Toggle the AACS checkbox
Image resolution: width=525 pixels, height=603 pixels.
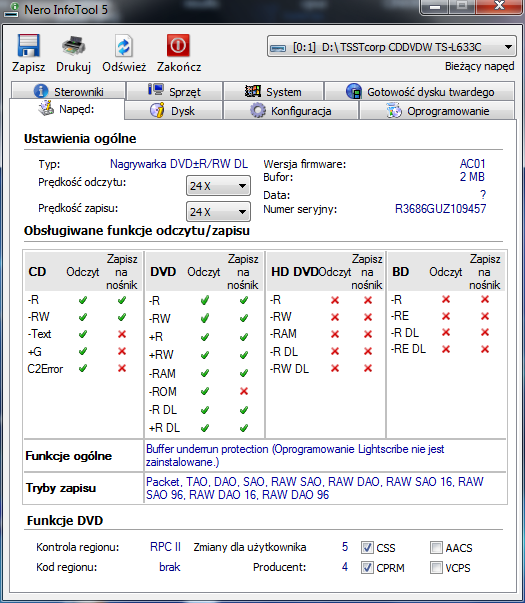(436, 547)
